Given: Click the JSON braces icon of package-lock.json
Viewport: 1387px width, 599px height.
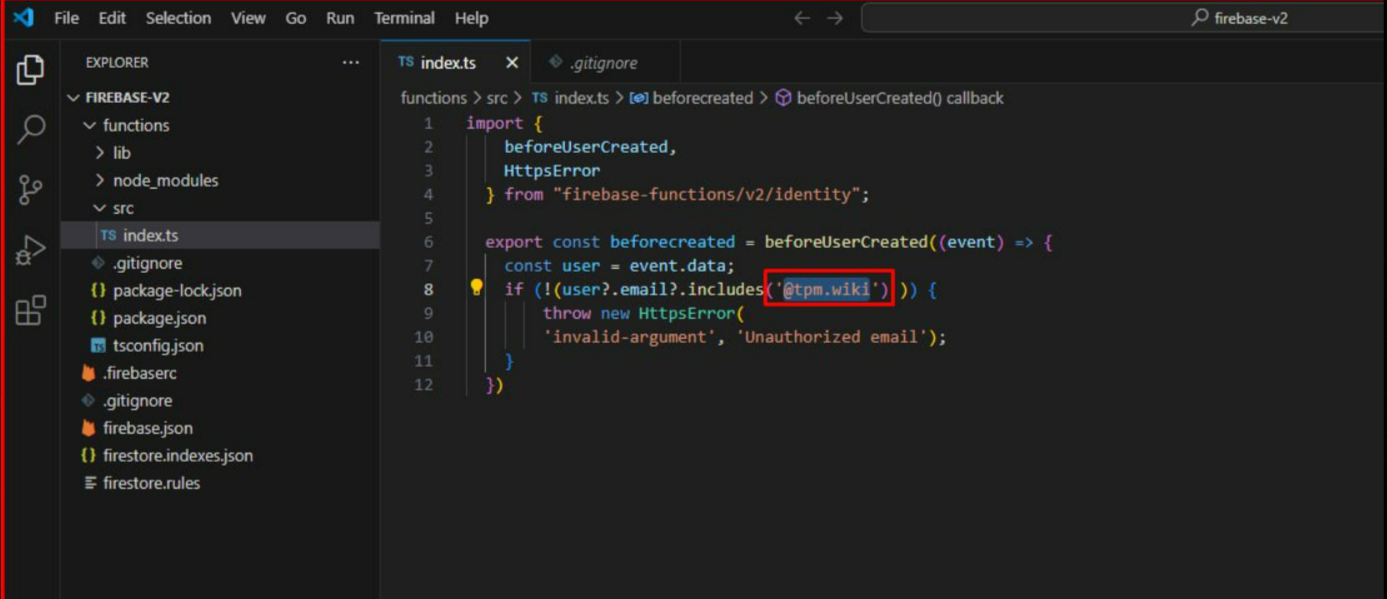Looking at the screenshot, I should tap(98, 291).
